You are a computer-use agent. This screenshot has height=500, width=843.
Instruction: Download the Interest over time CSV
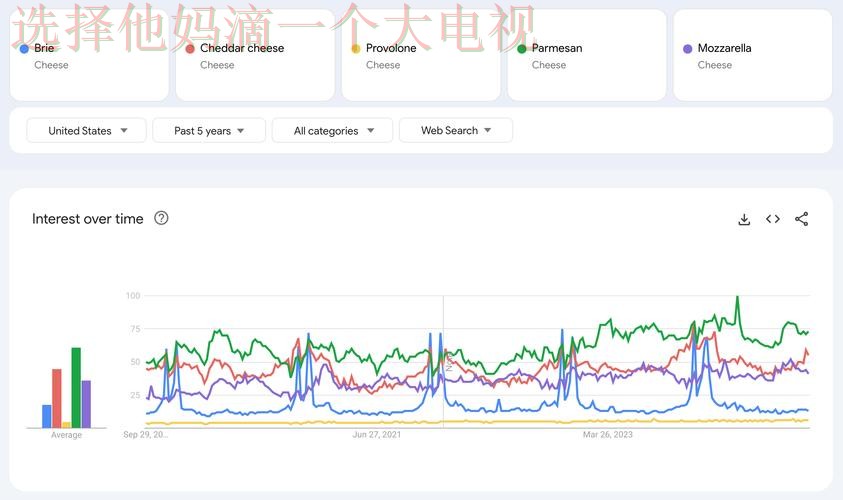point(744,219)
